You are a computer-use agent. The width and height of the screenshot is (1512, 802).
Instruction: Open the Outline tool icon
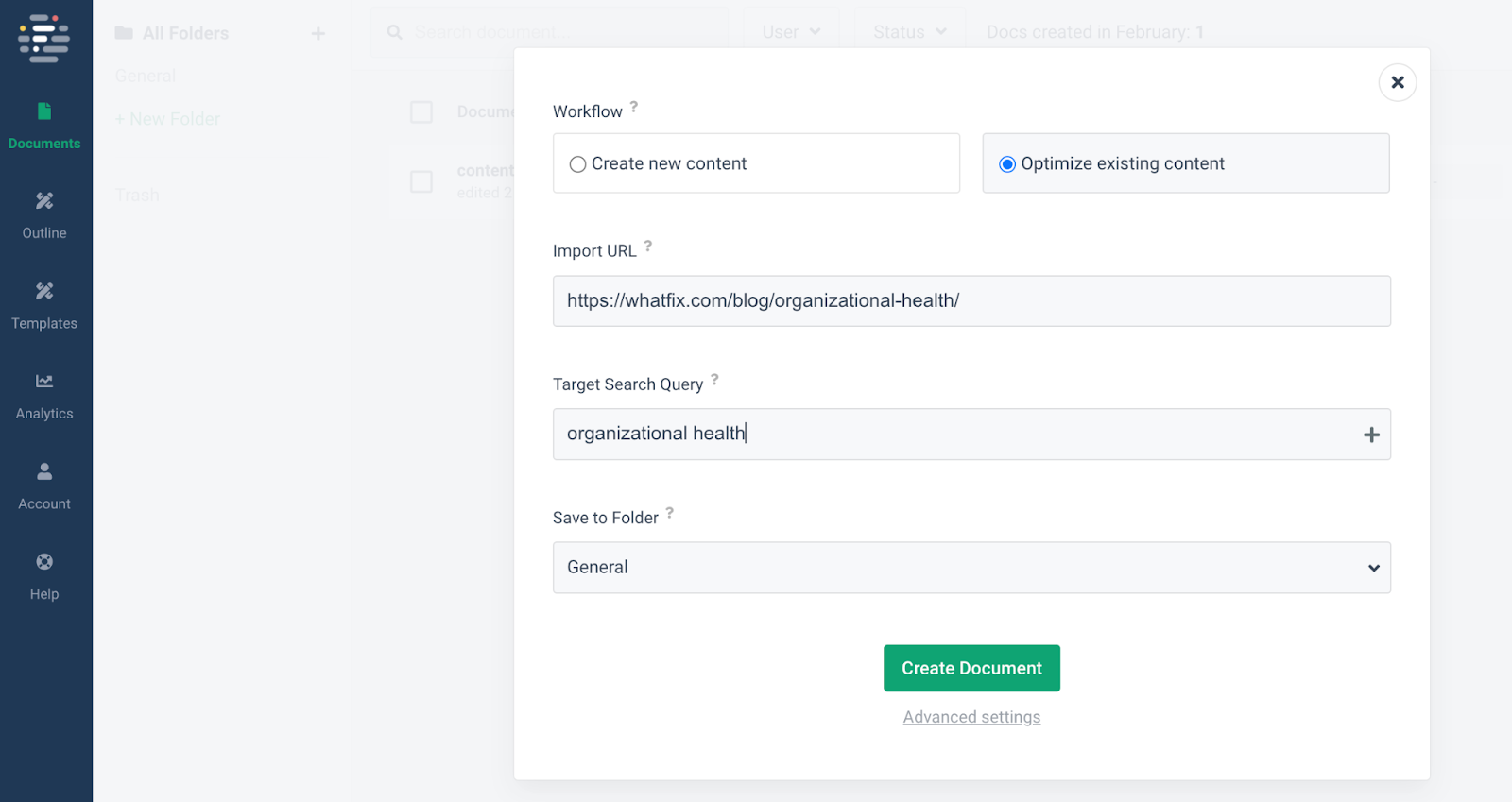click(44, 201)
